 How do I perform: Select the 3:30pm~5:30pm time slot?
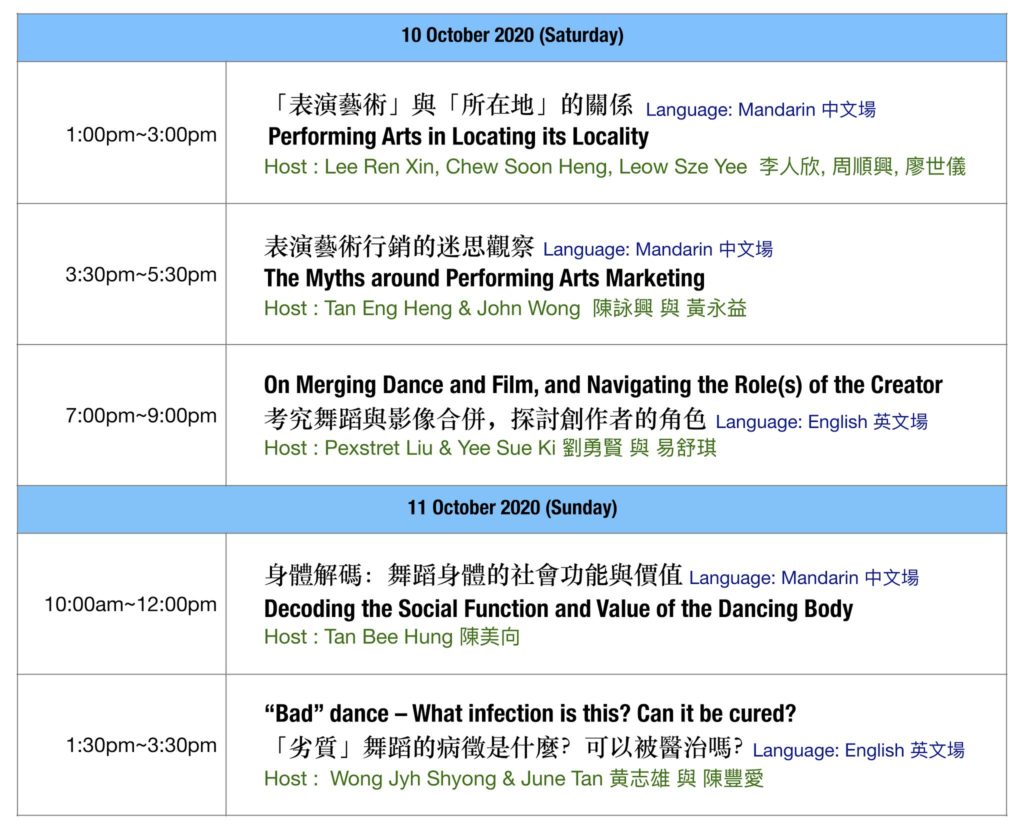(141, 274)
